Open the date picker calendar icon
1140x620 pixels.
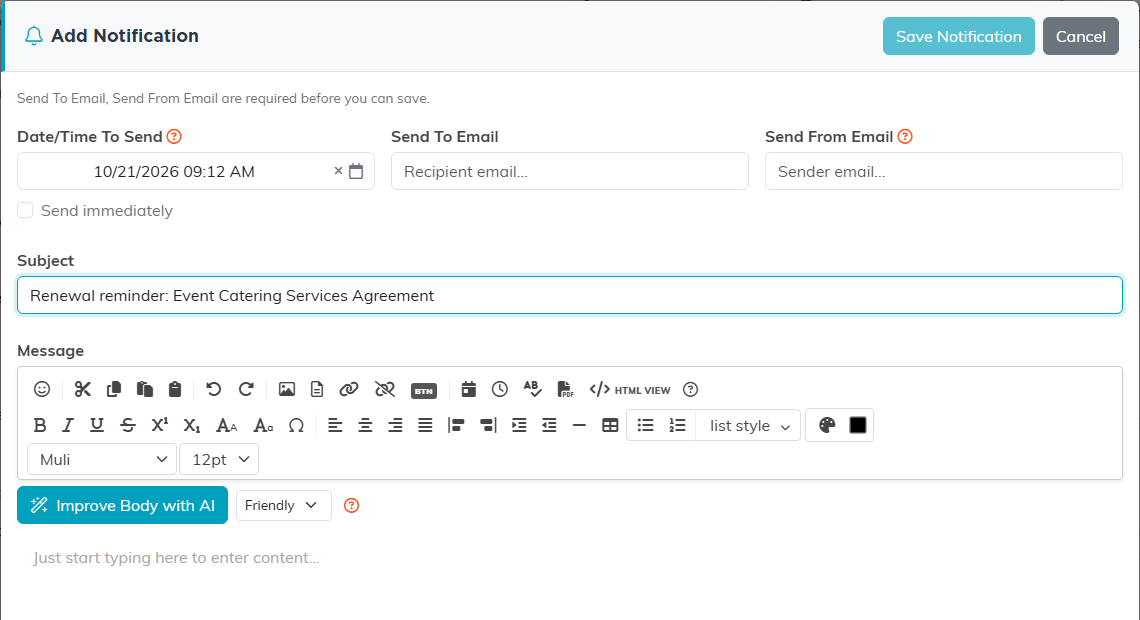(356, 171)
